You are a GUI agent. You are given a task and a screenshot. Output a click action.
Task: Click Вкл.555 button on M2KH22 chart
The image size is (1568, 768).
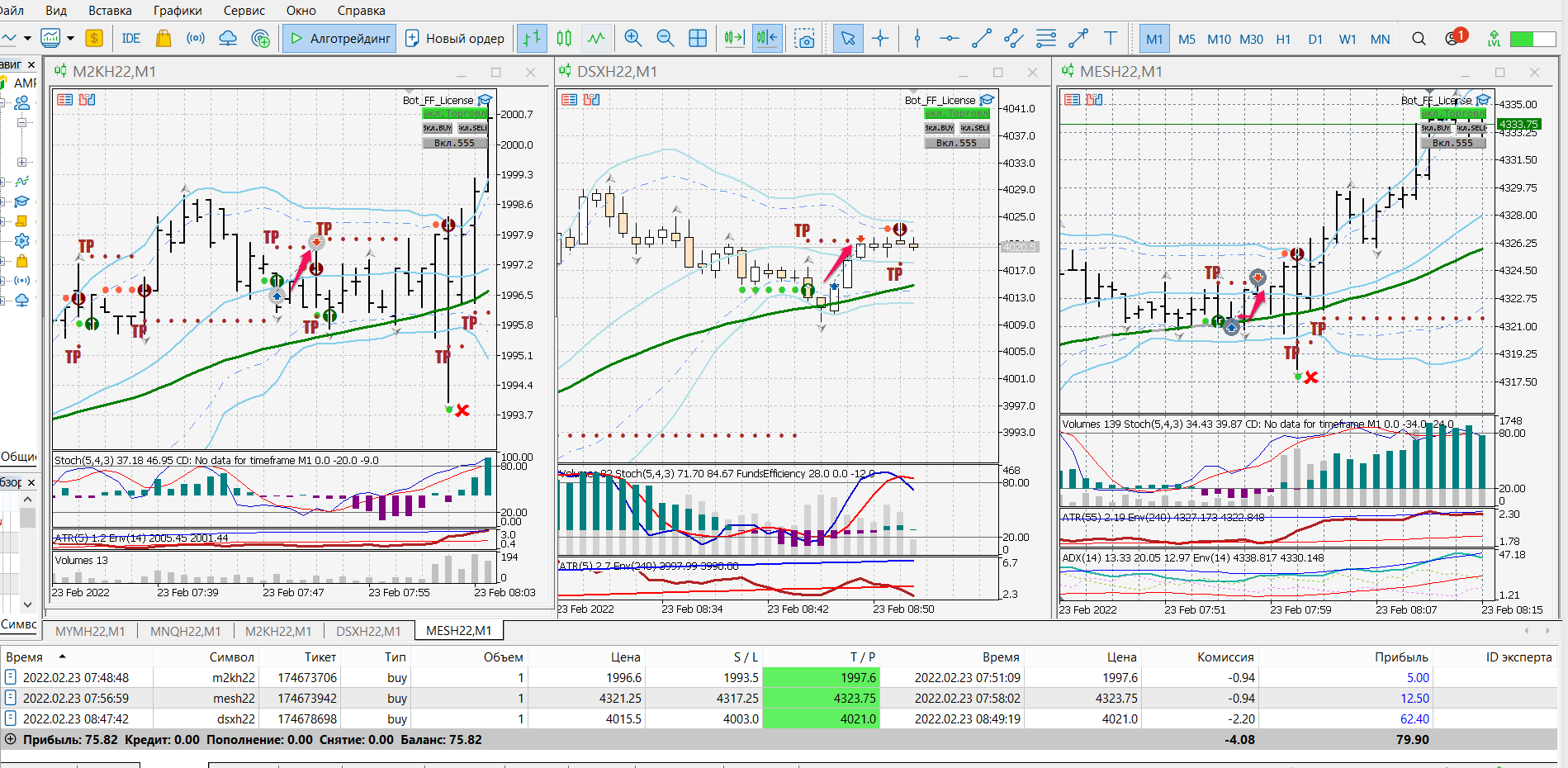(x=455, y=143)
